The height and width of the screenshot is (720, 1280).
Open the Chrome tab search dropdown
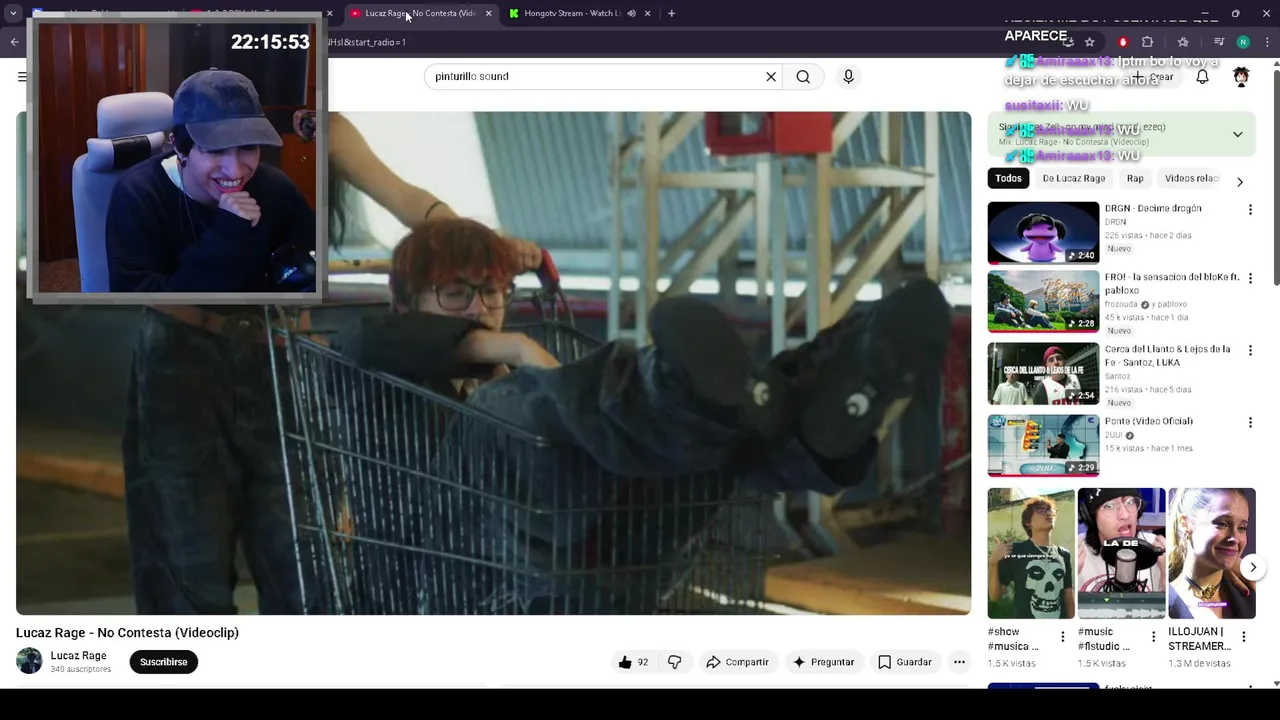point(13,13)
